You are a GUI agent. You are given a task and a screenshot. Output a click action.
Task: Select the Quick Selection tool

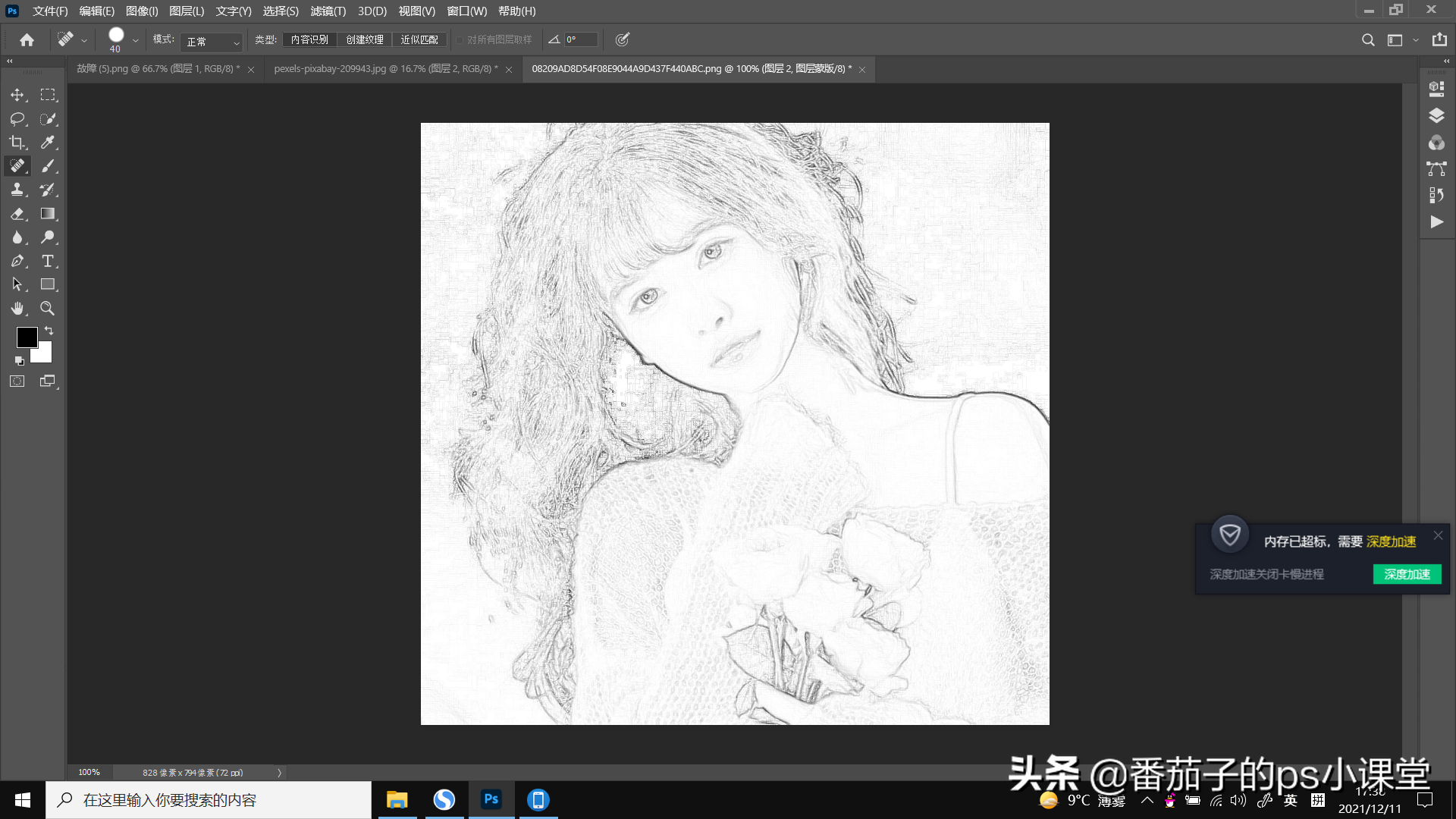click(x=48, y=119)
